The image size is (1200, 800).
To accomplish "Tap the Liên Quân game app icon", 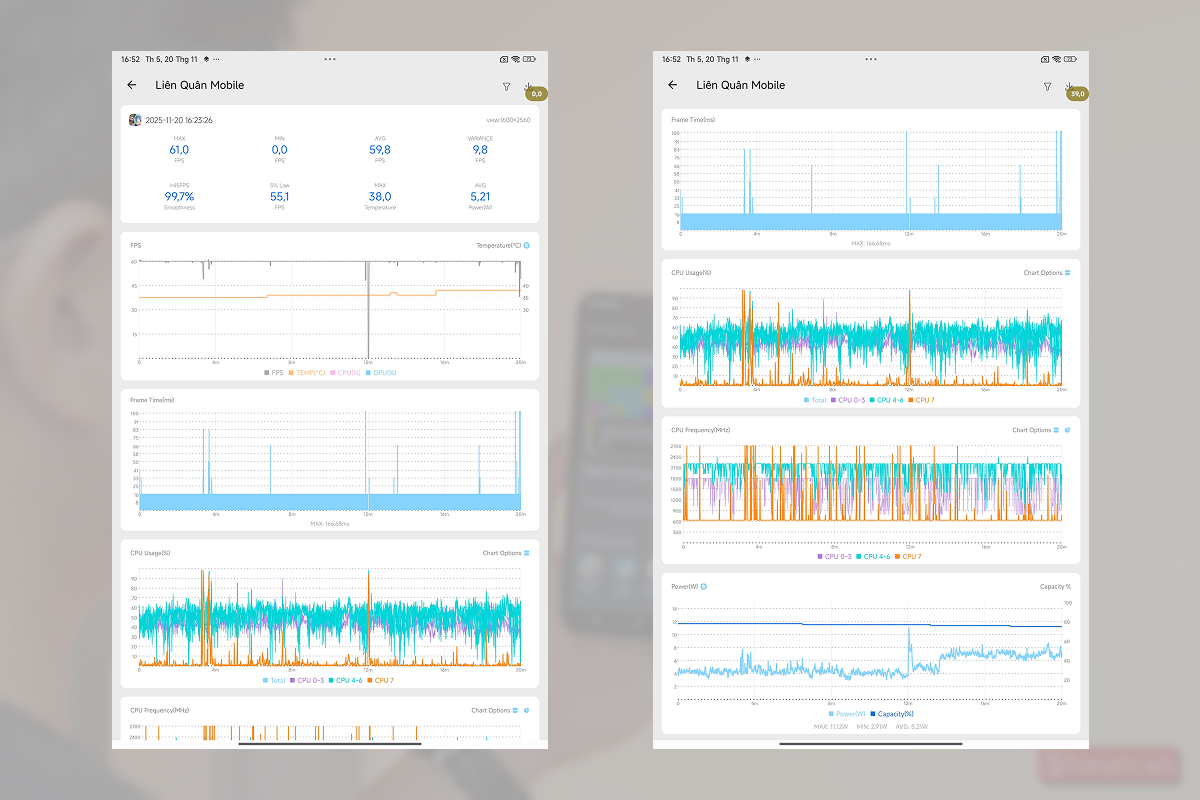I will [135, 120].
